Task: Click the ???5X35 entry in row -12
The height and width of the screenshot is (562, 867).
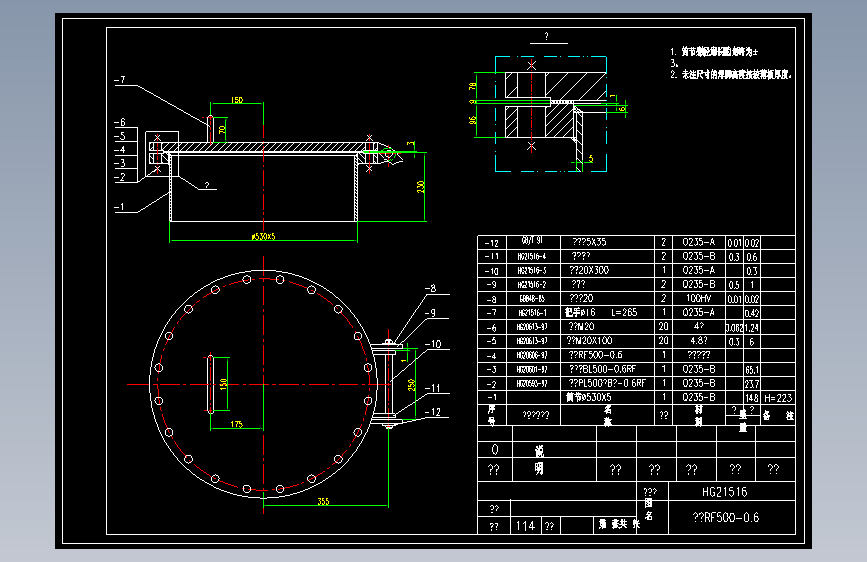Action: (x=589, y=242)
